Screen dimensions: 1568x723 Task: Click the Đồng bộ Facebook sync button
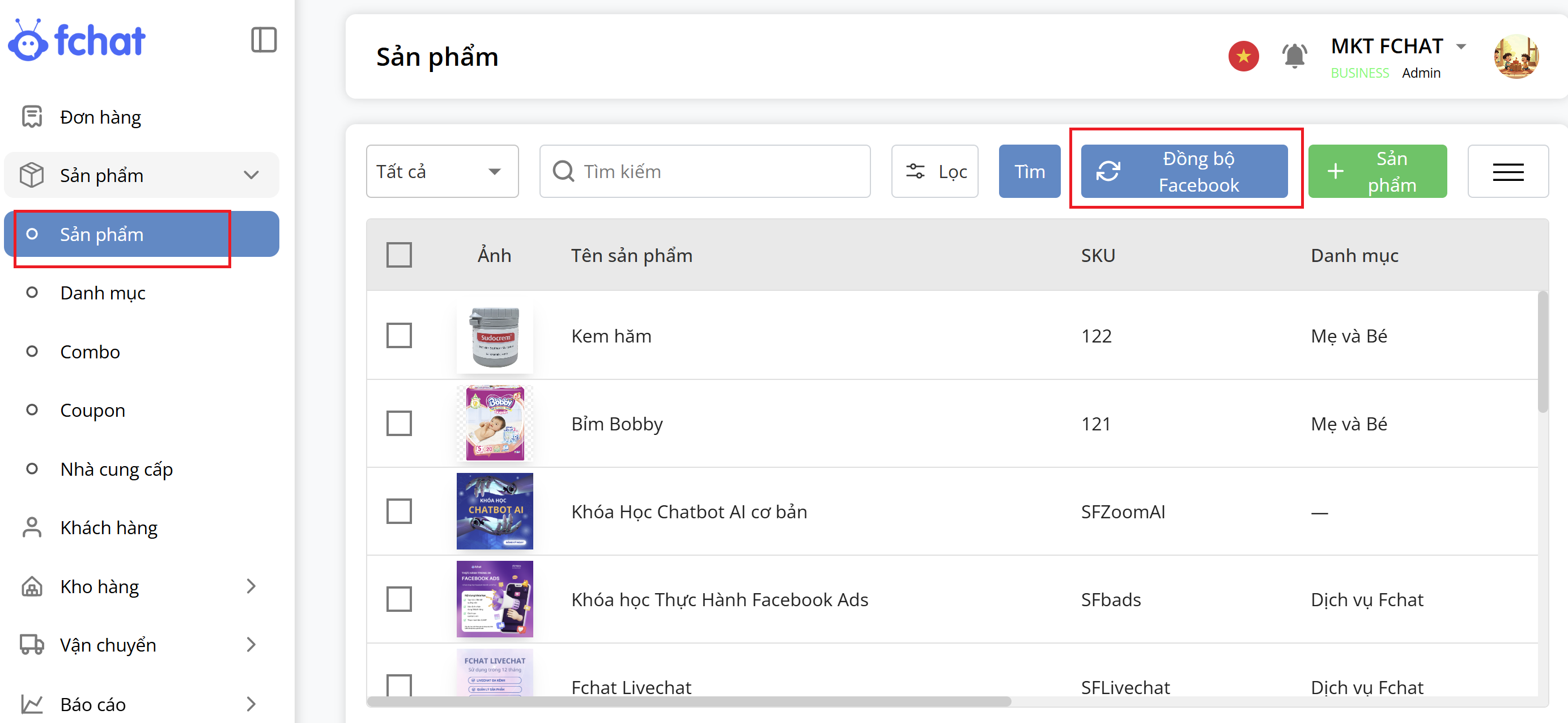point(1184,172)
